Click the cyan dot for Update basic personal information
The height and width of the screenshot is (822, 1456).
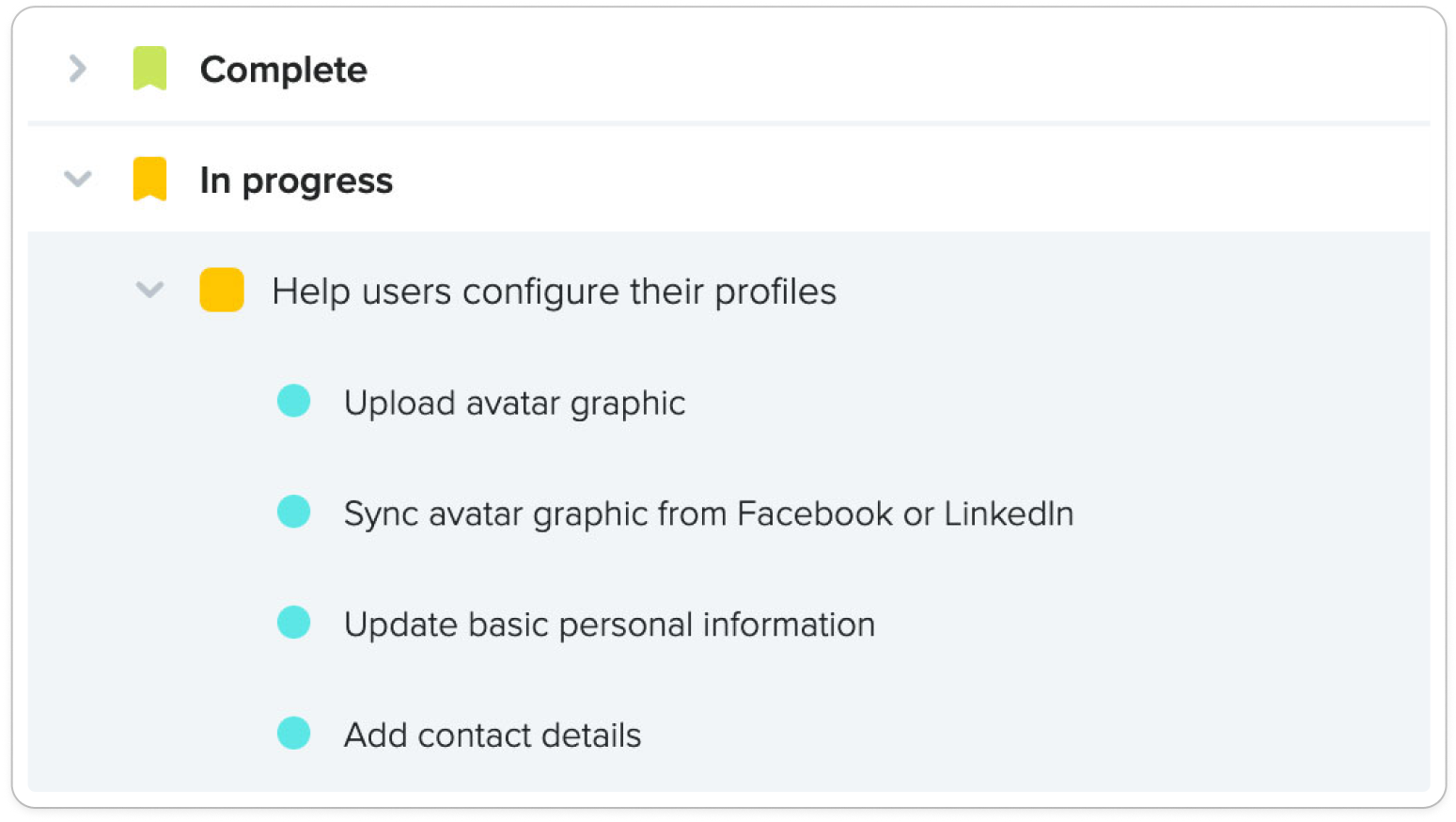(293, 623)
